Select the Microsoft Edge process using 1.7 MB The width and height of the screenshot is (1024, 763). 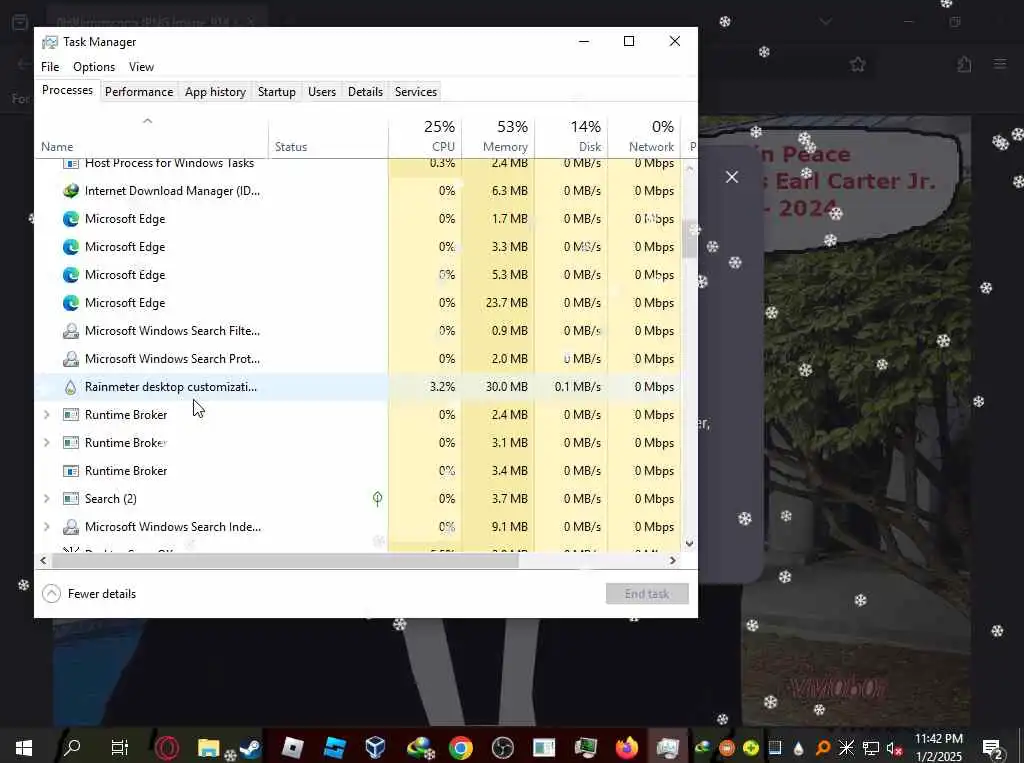(358, 219)
